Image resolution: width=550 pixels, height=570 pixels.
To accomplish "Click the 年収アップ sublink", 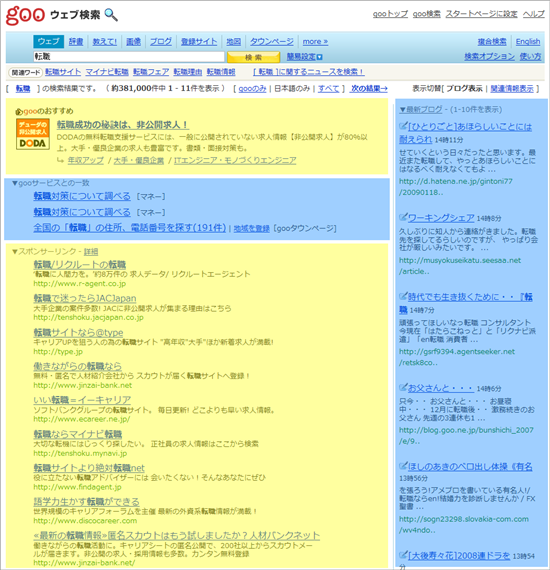I will tap(86, 160).
